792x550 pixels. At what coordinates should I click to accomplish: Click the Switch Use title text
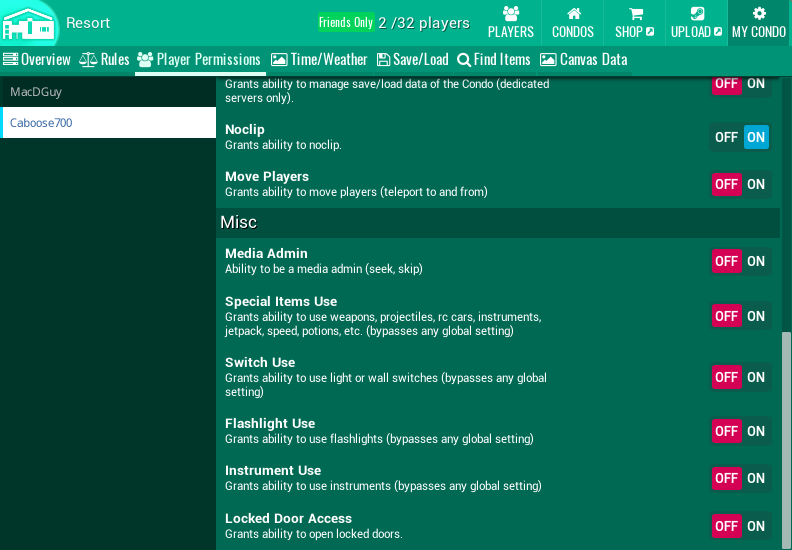[x=260, y=363]
